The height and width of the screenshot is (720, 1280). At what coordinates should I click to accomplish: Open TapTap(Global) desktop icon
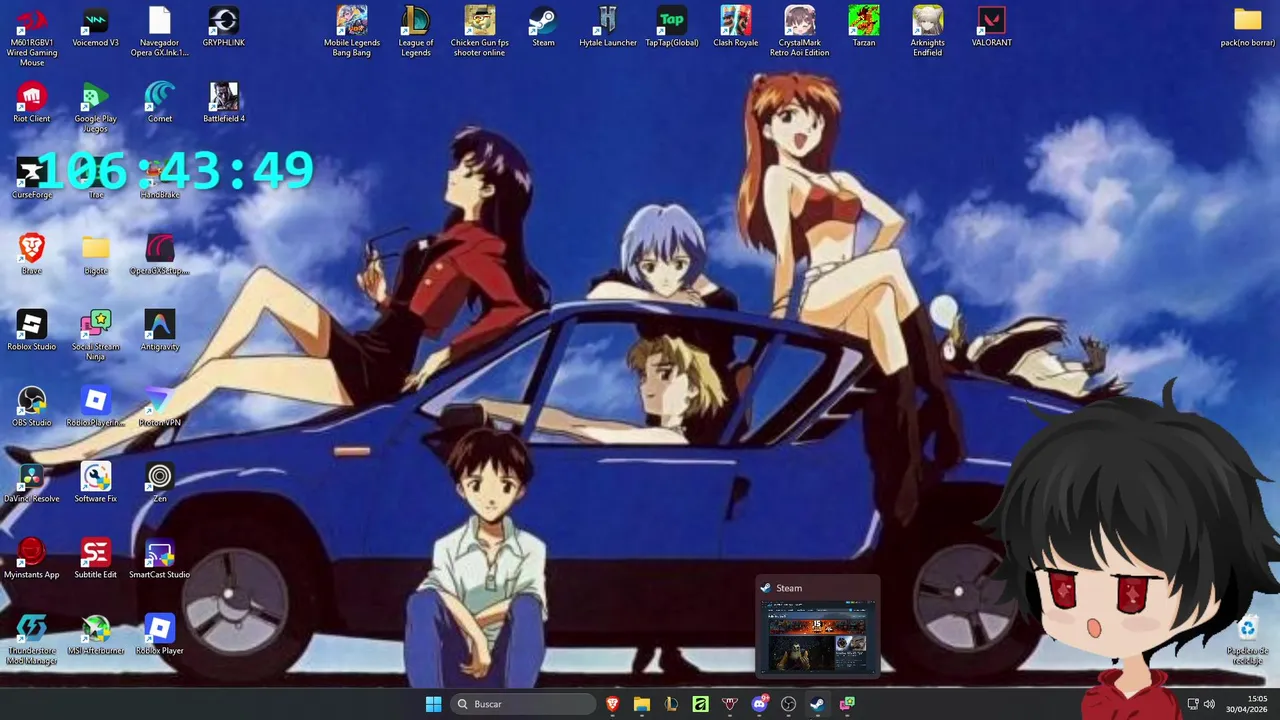tap(672, 28)
